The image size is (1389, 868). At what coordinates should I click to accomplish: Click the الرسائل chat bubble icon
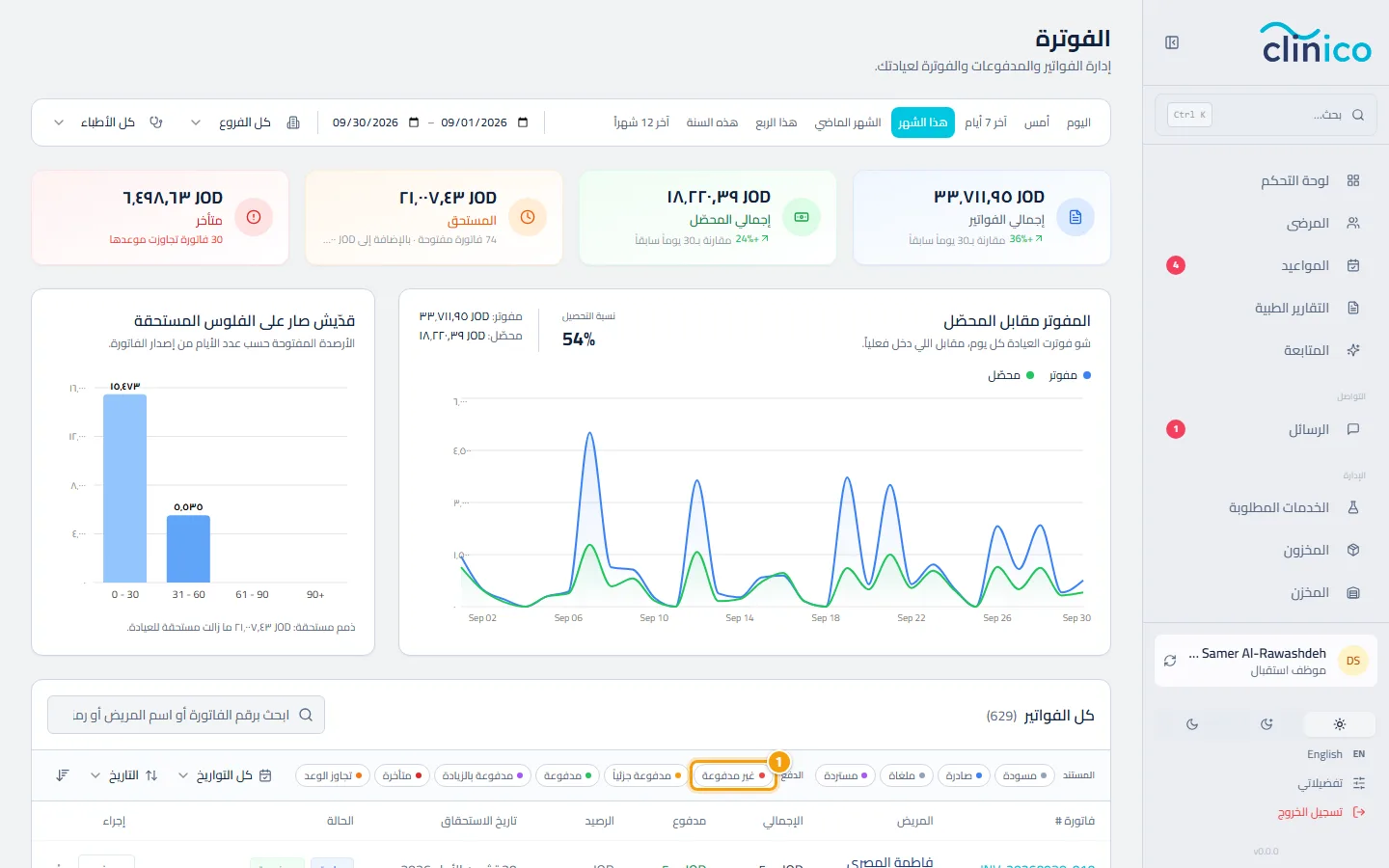click(1353, 429)
